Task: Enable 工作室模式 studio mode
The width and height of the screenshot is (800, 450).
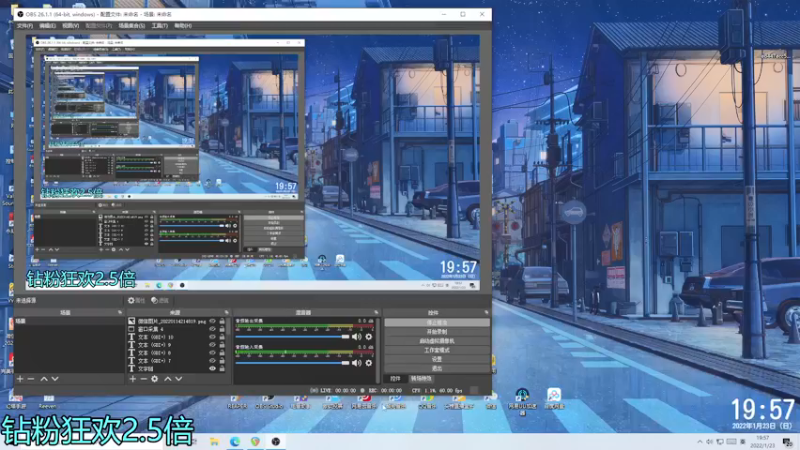Action: coord(437,350)
